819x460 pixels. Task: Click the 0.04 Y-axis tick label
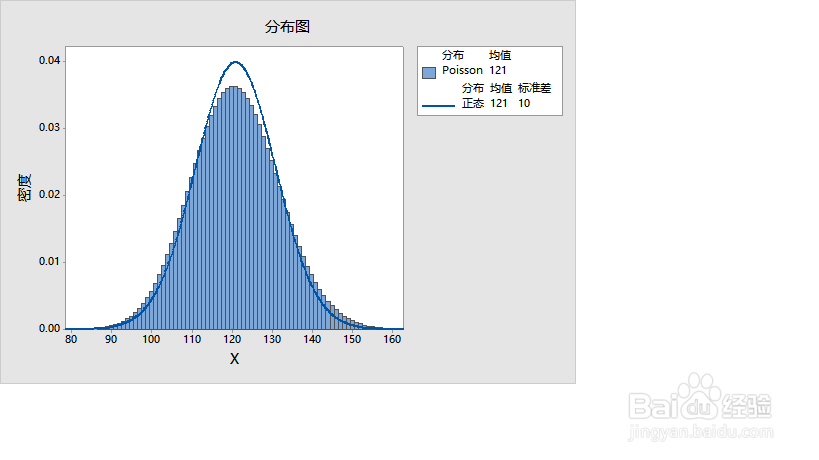tap(49, 61)
